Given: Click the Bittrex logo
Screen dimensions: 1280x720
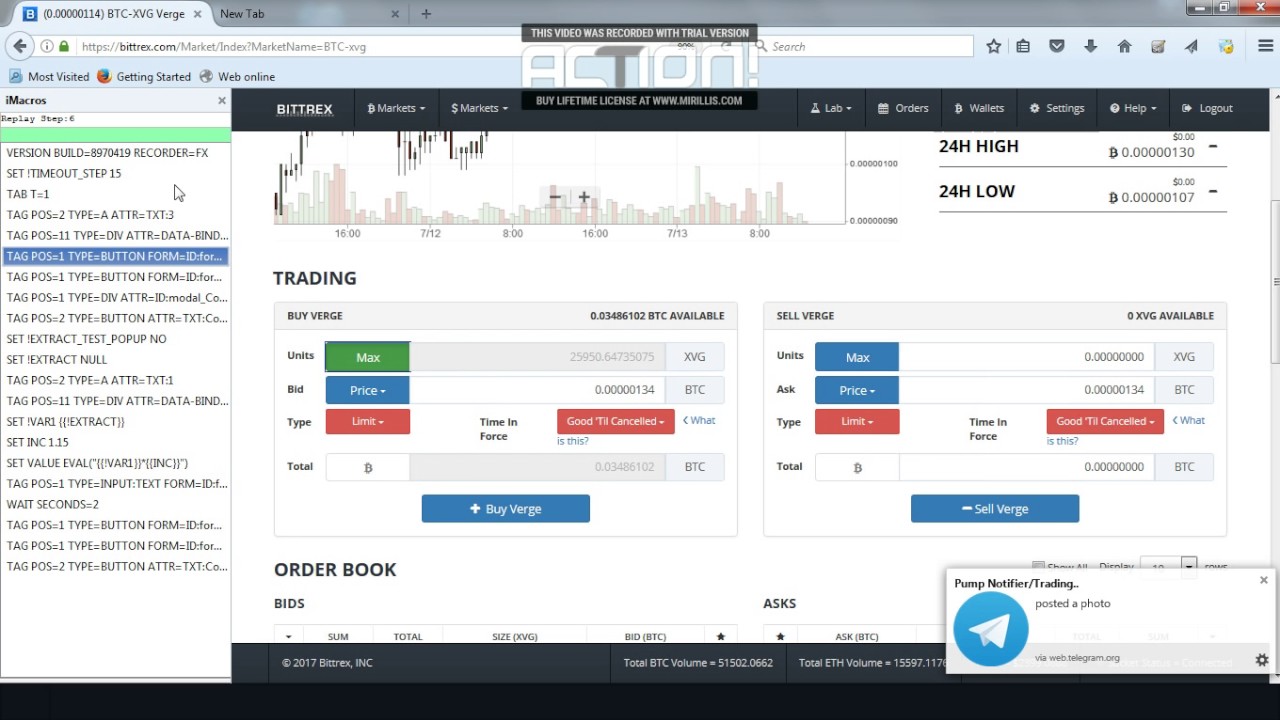Looking at the screenshot, I should click(x=304, y=109).
